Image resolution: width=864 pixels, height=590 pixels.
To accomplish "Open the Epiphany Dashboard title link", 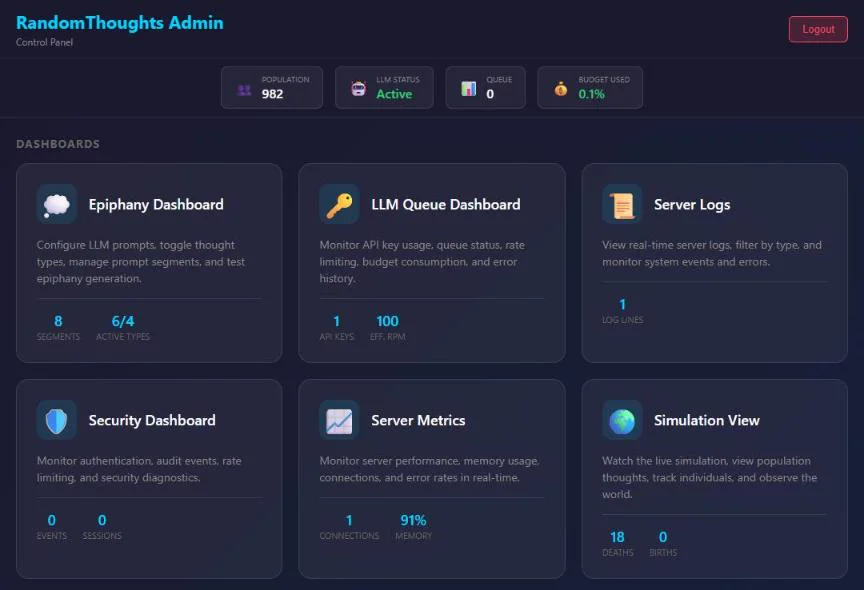I will pyautogui.click(x=156, y=205).
